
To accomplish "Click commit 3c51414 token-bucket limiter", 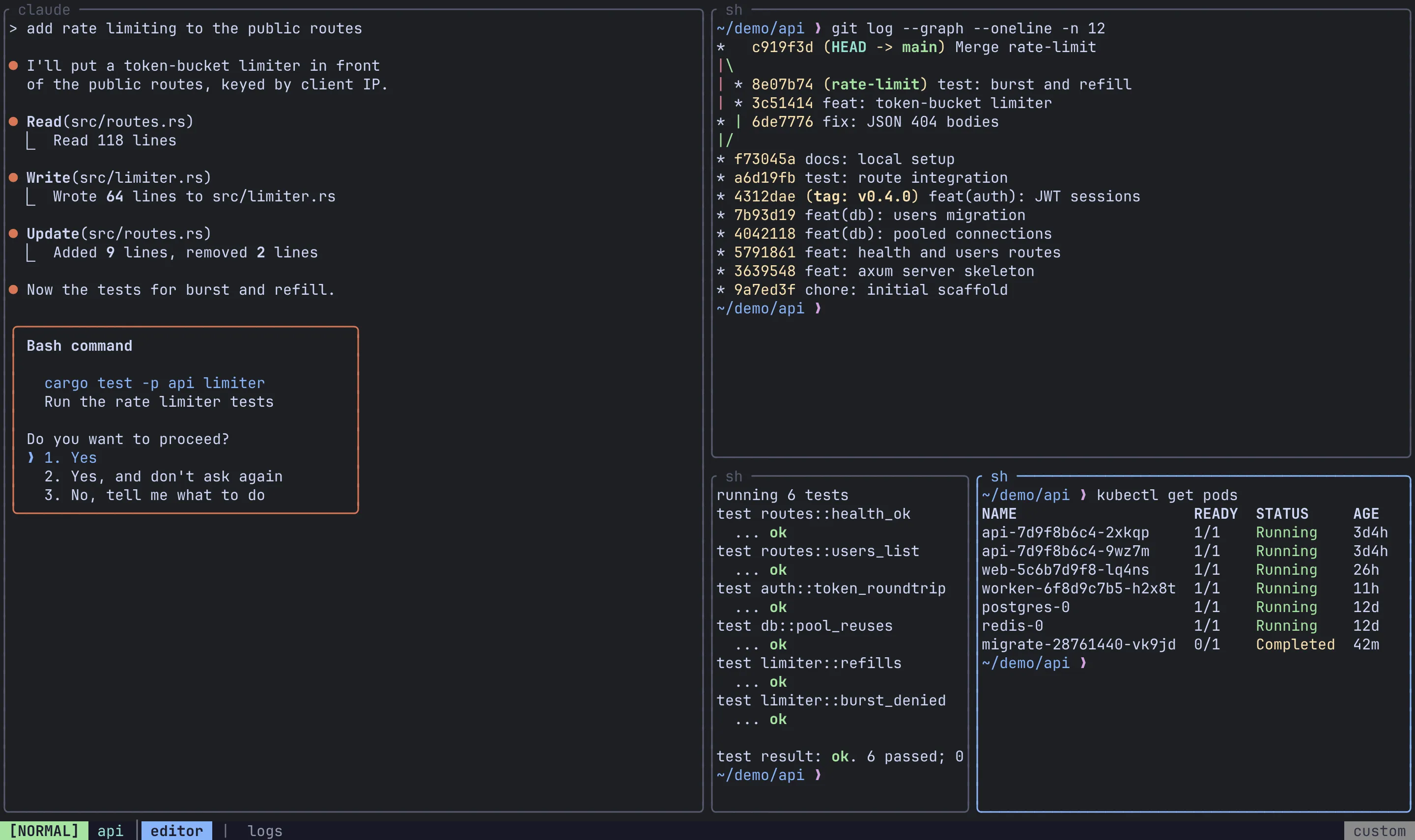I will point(884,103).
